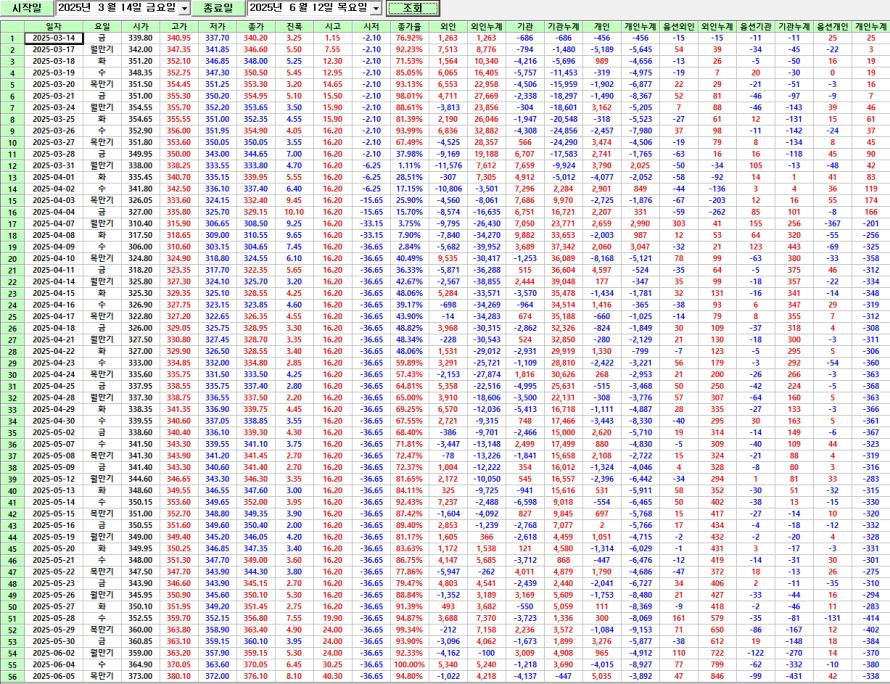
Task: Click the 376.10 종가 cell
Action: [x=255, y=676]
